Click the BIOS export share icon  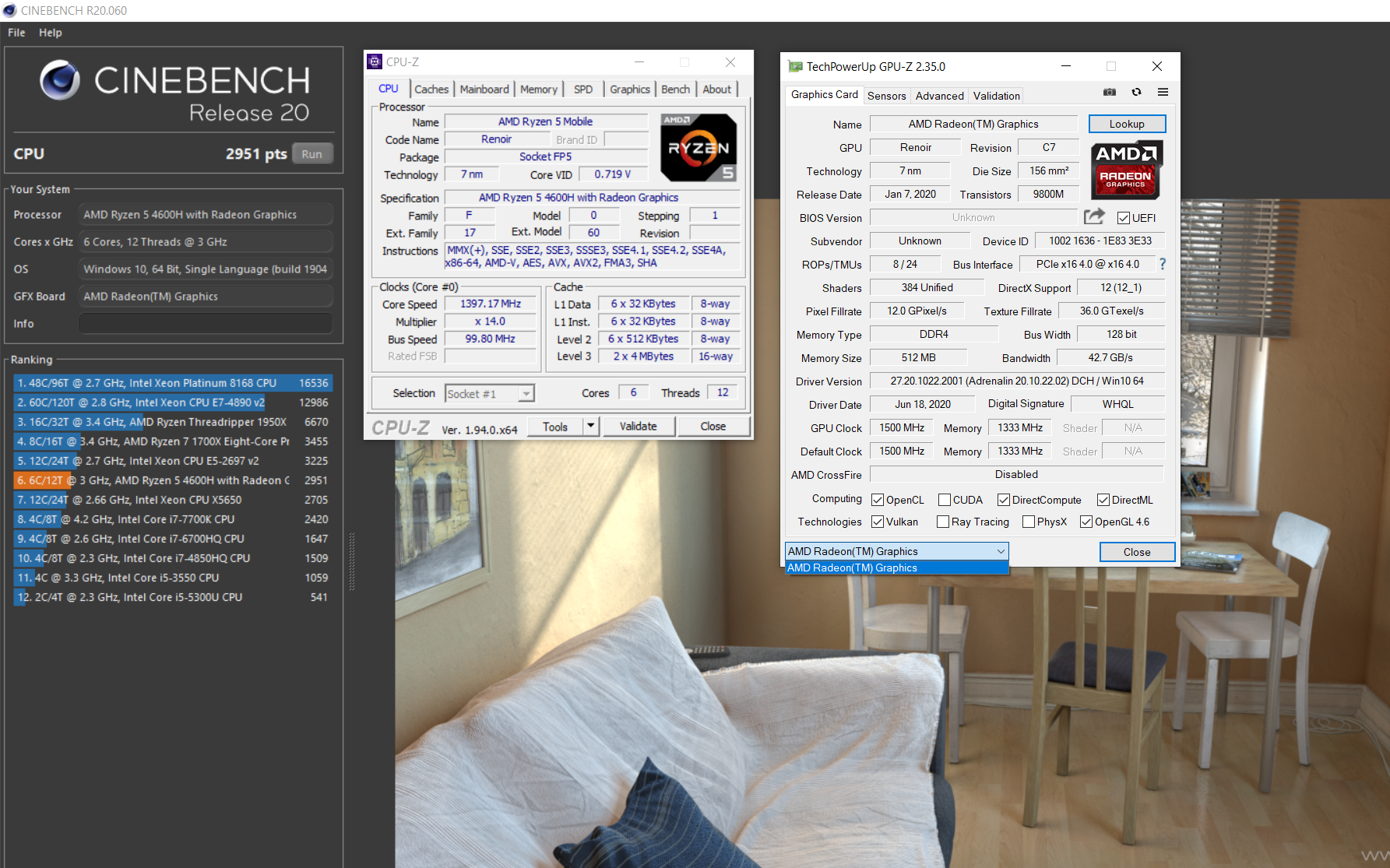pos(1094,216)
